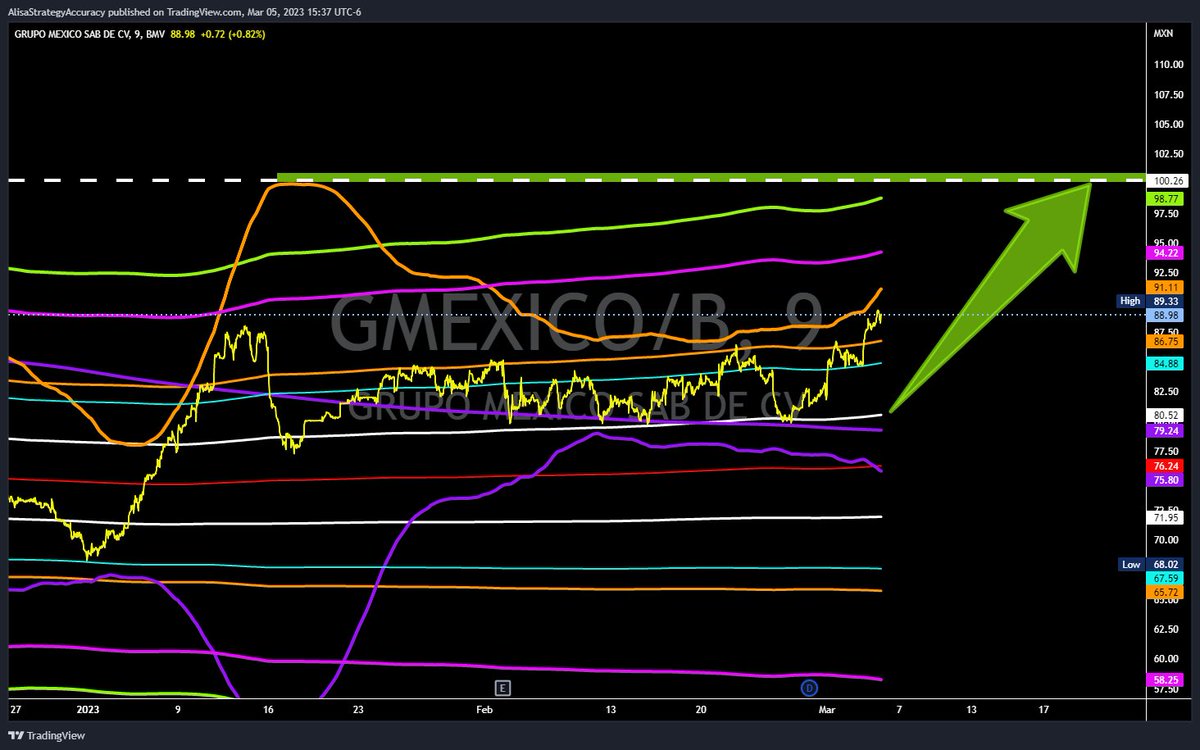The height and width of the screenshot is (750, 1200).
Task: Click the 95.00 price scale tick
Action: 1168,243
